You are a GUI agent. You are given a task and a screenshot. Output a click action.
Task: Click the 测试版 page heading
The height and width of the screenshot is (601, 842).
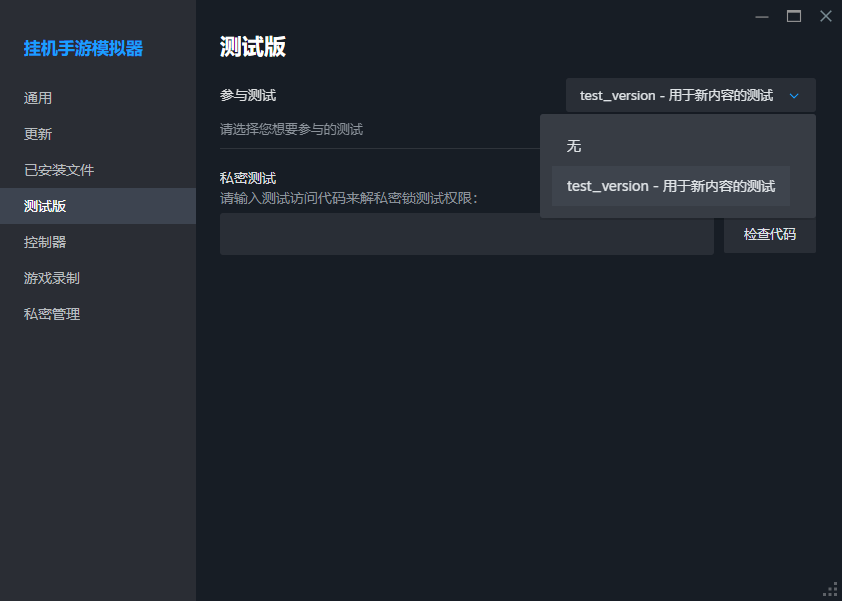pos(253,47)
